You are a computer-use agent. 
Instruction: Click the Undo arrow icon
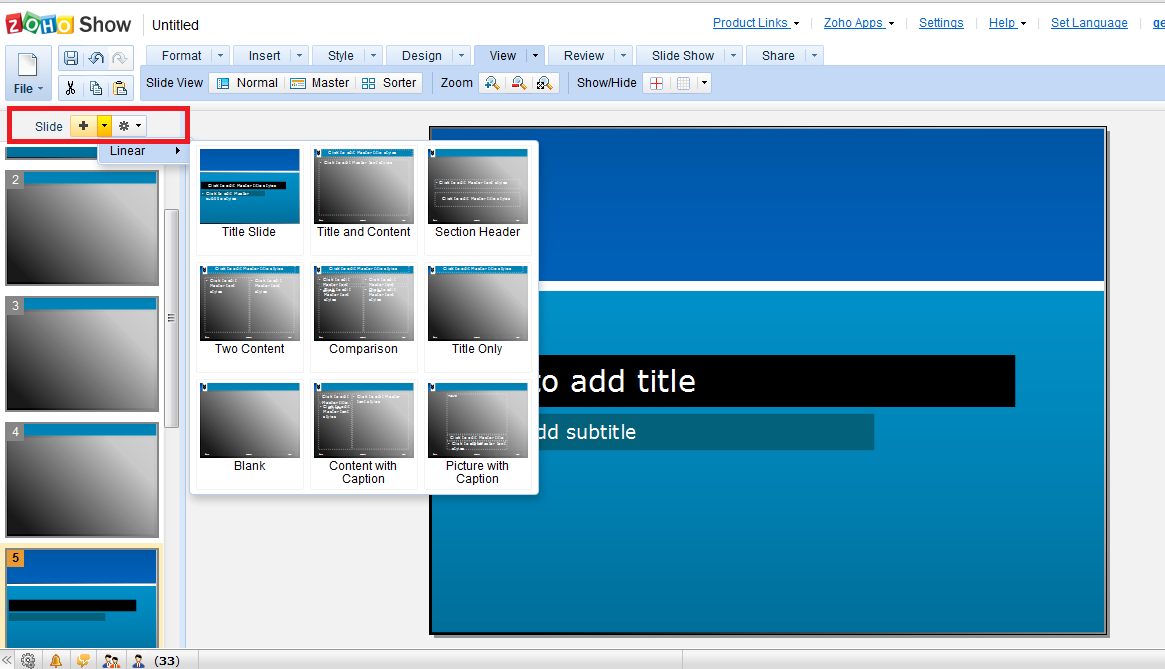[96, 58]
